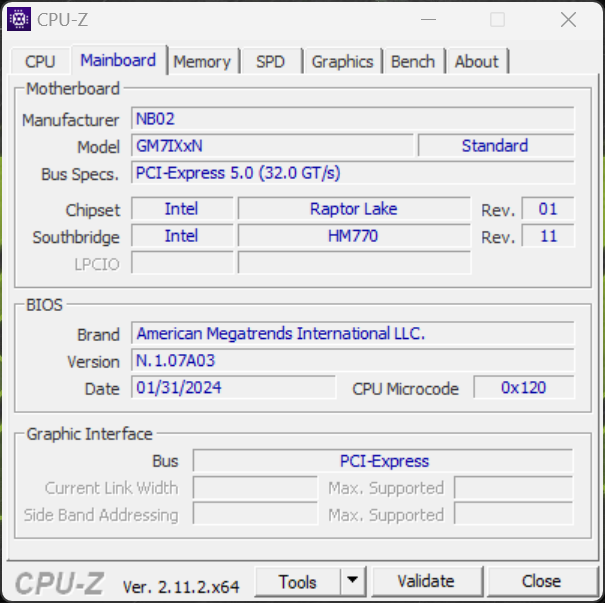The image size is (605, 603).
Task: Click the first empty LPCIO field
Action: (x=182, y=263)
